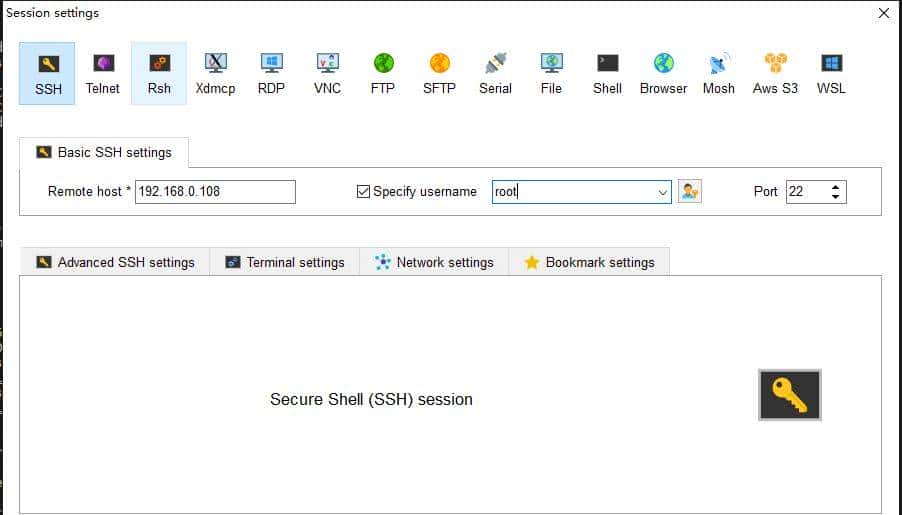Open the Network settings tab
Viewport: 902px width, 515px height.
point(434,262)
